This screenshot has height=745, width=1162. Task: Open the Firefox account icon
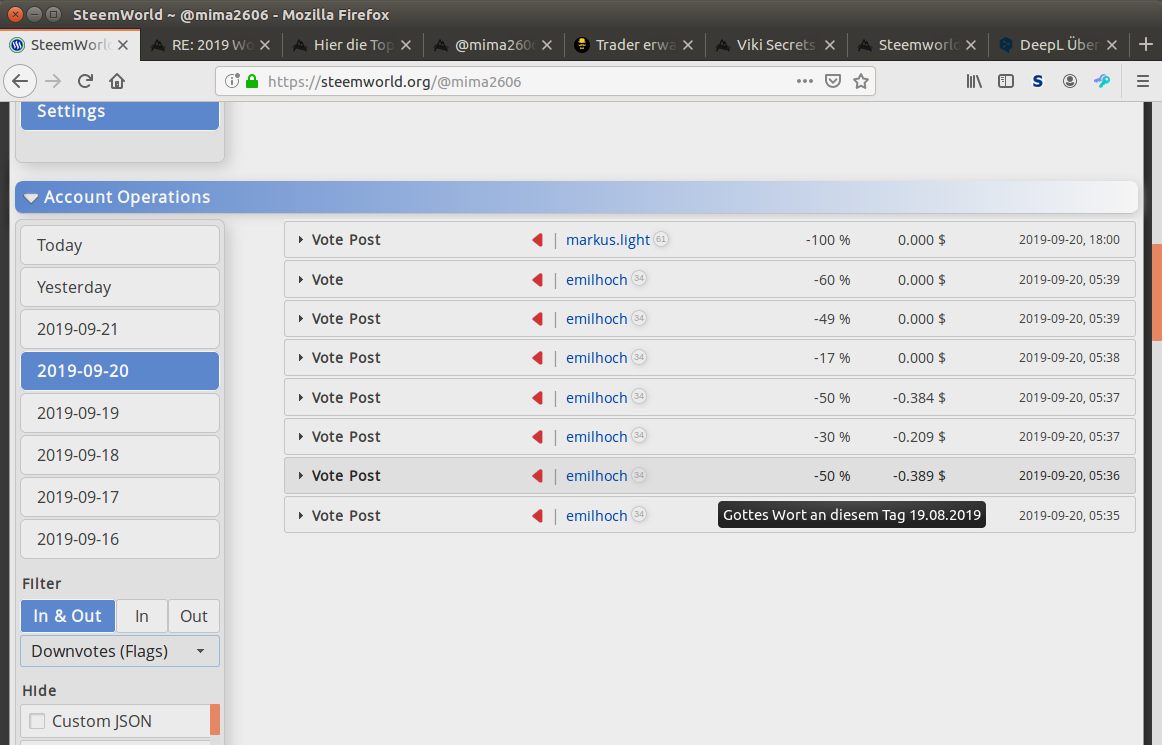tap(1070, 81)
